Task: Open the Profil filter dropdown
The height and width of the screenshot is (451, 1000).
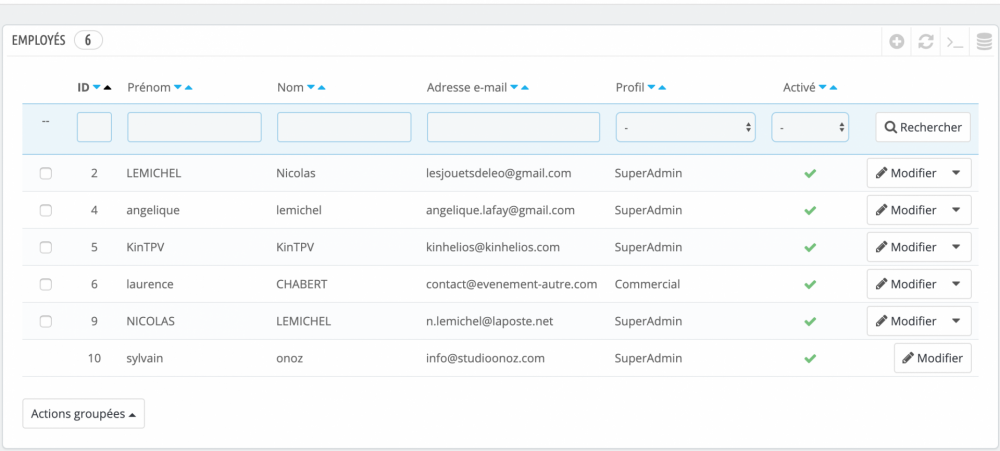Action: pyautogui.click(x=686, y=127)
